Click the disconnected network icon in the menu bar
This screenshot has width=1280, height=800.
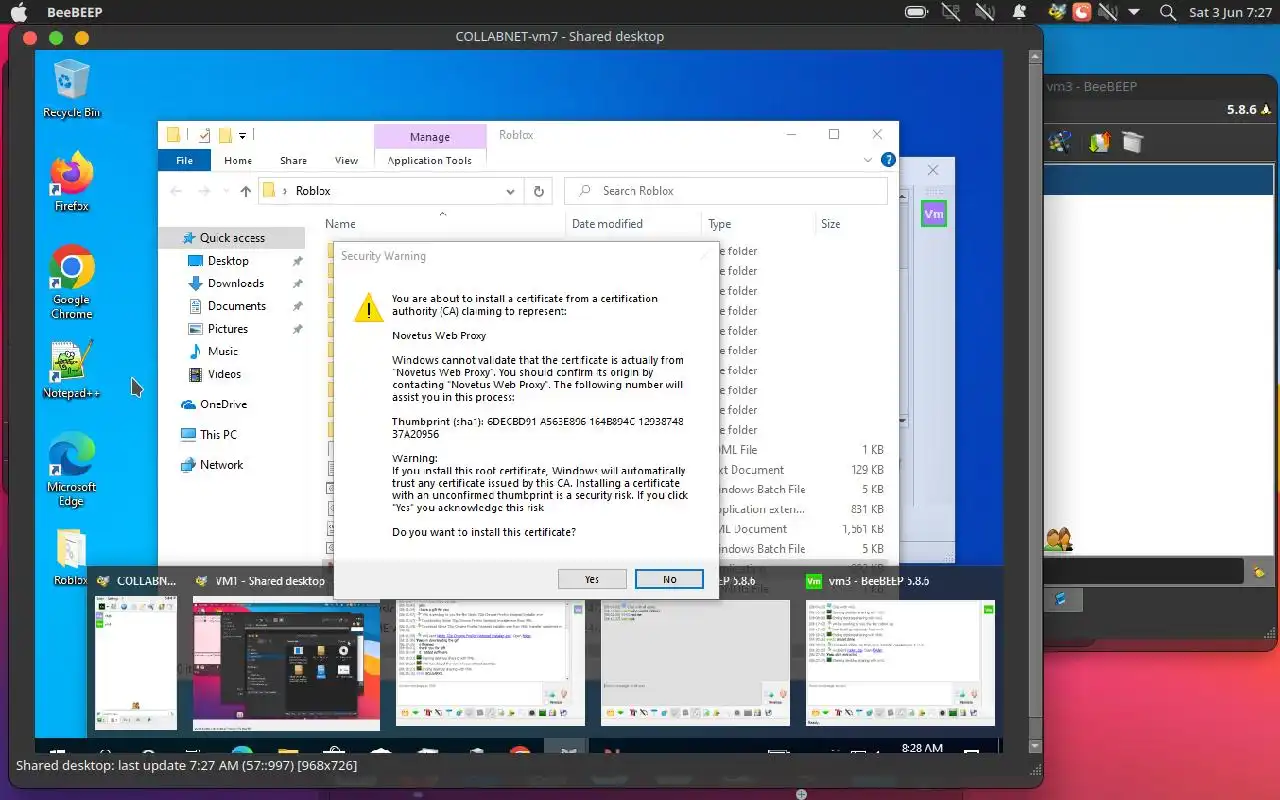click(x=953, y=12)
